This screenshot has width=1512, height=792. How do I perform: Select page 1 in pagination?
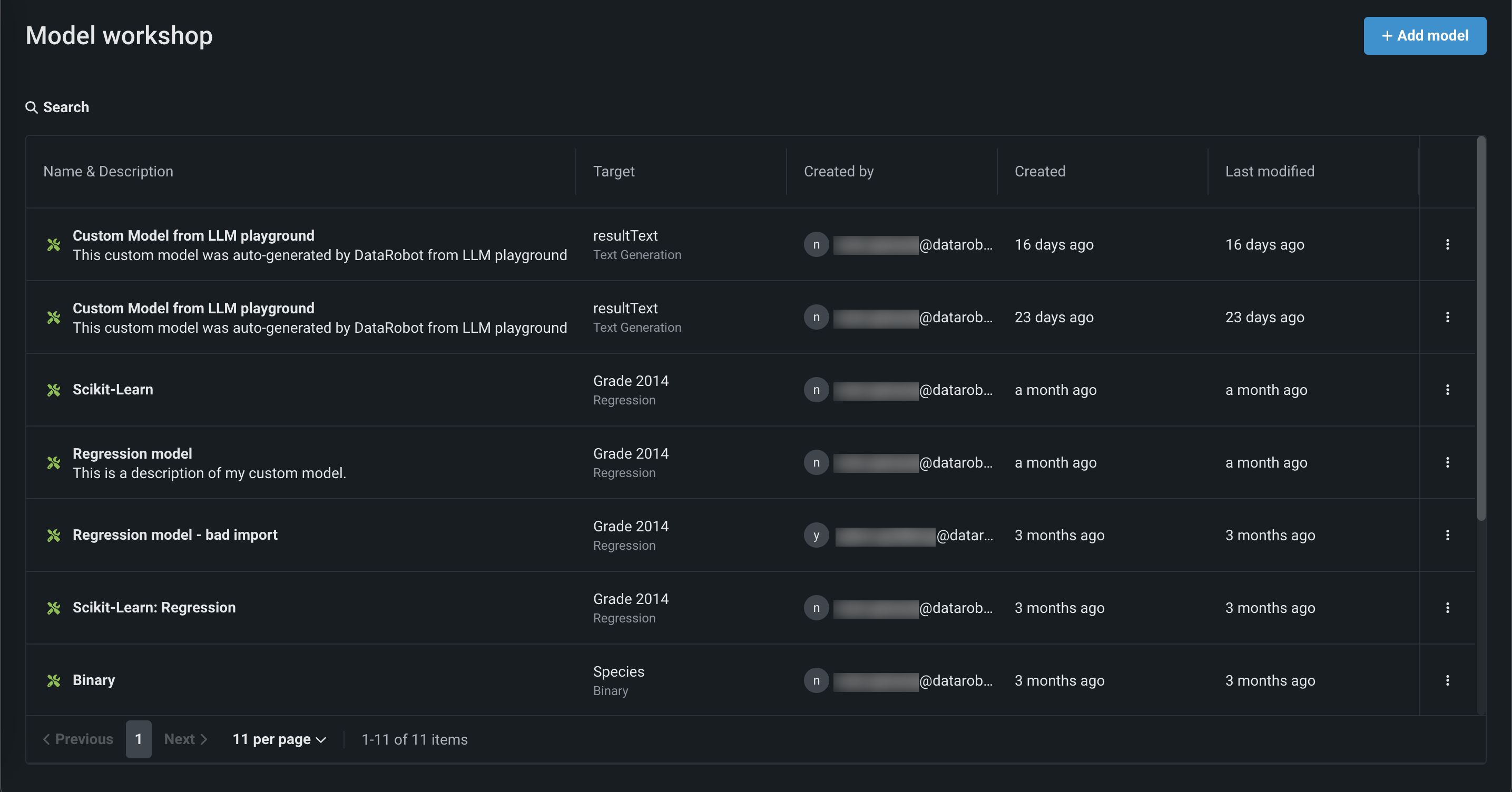(139, 739)
